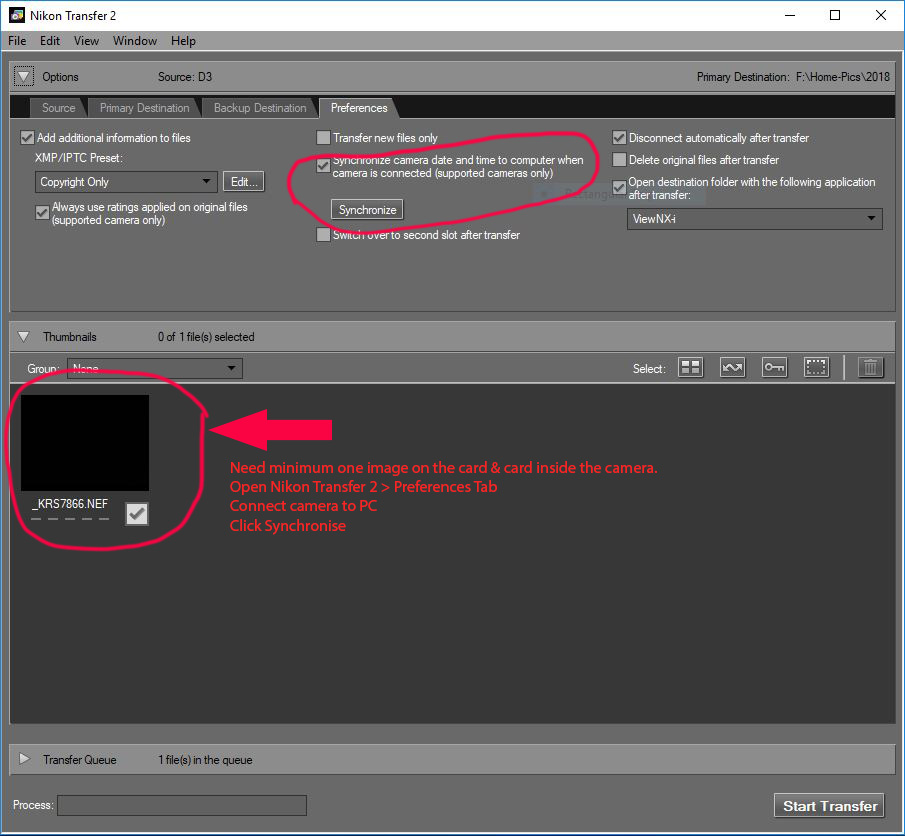Viewport: 905px width, 836px height.
Task: Enable Delete original files after transfer
Action: (619, 159)
